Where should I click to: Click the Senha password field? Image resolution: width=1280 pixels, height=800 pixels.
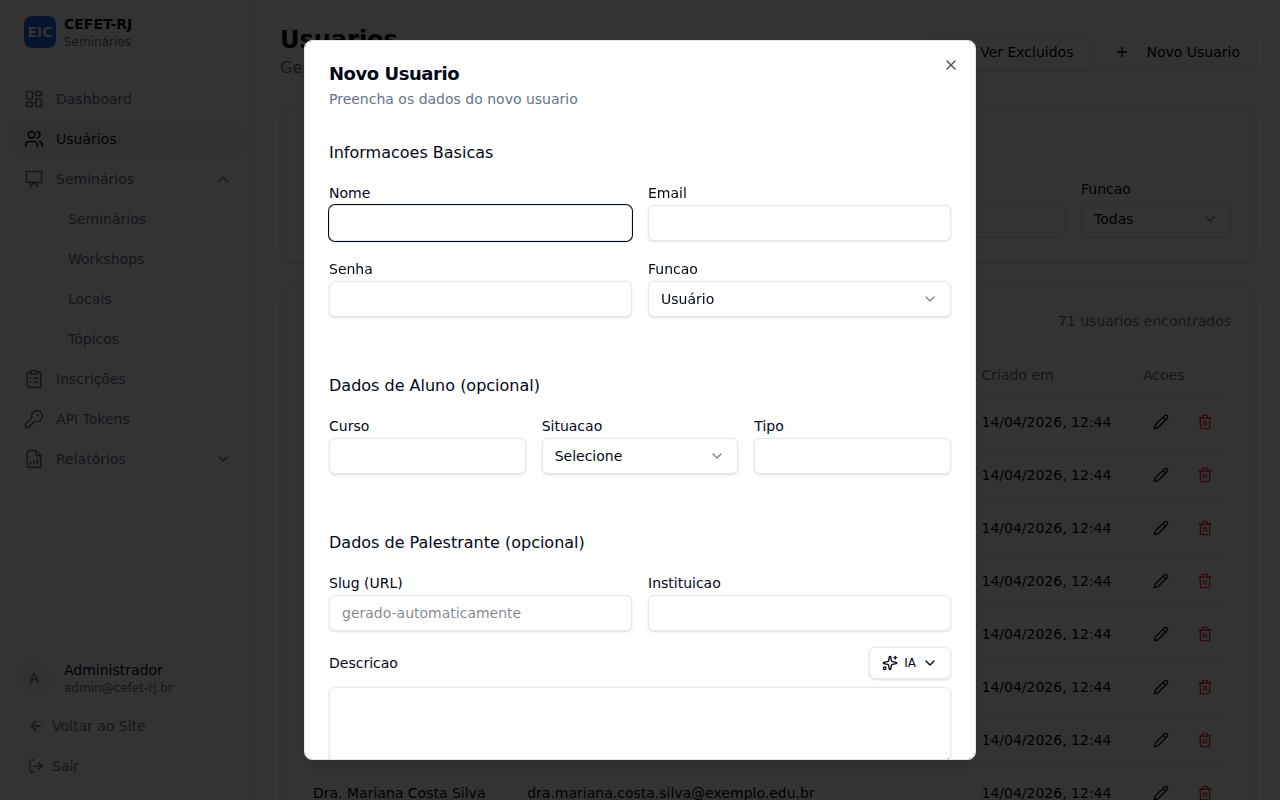point(480,299)
